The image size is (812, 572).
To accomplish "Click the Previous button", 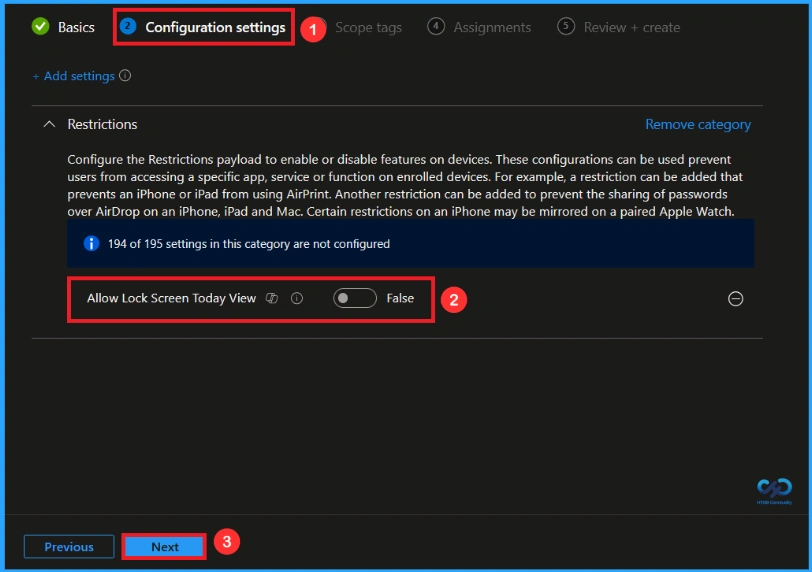I will click(x=69, y=547).
